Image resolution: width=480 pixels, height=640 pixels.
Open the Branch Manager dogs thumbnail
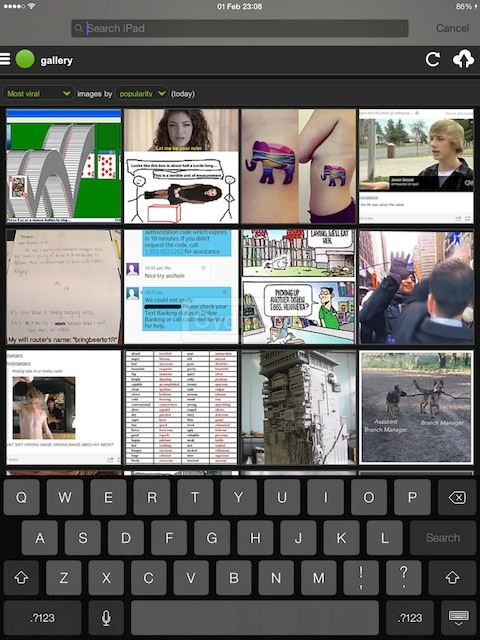coord(416,407)
